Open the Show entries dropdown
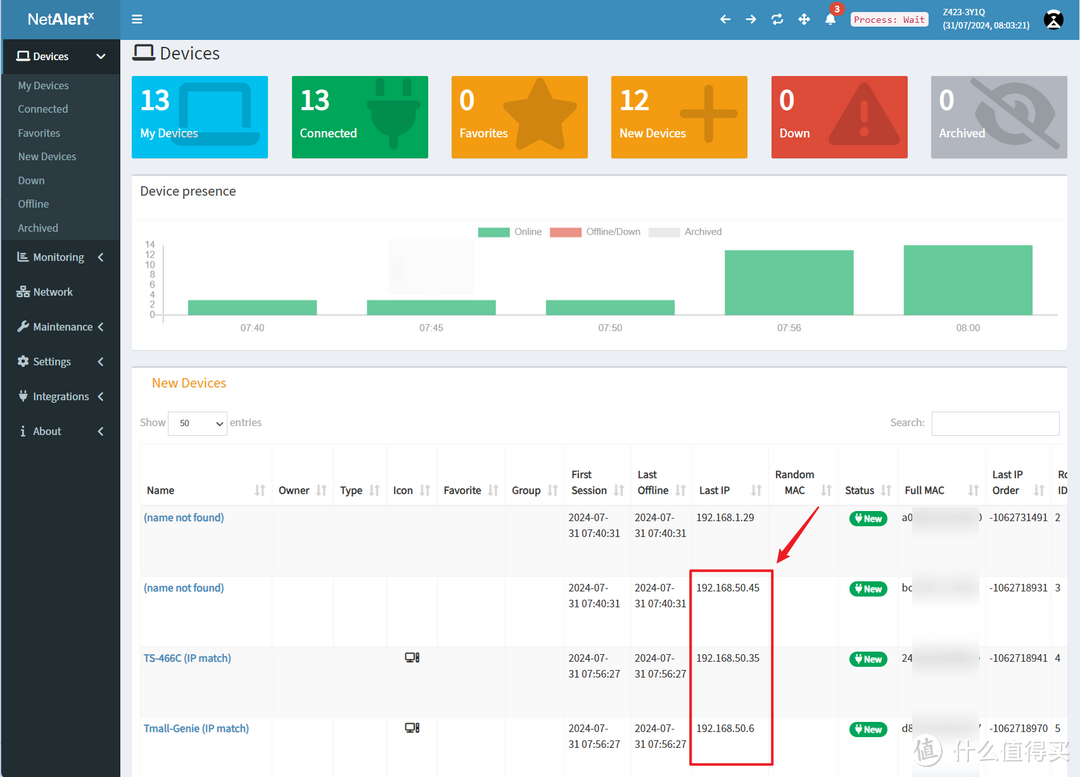 [x=197, y=423]
